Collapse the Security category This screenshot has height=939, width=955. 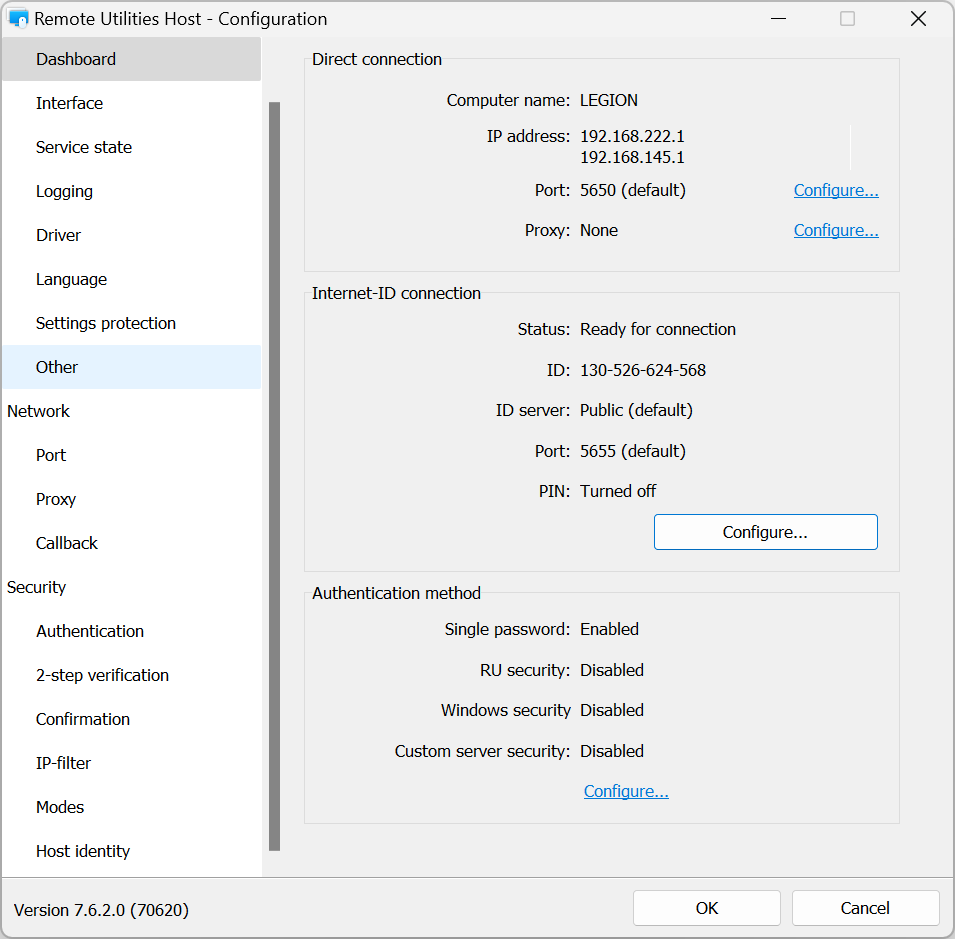click(37, 587)
